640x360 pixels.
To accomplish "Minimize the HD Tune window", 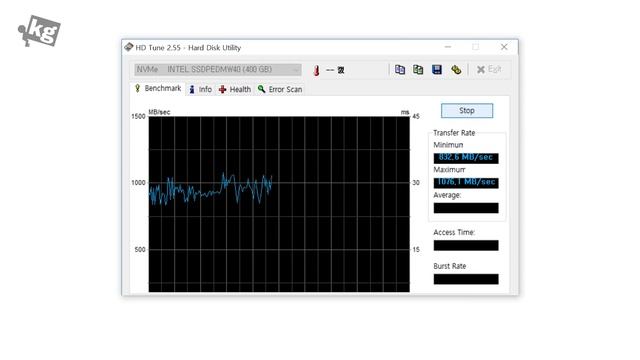I will tap(448, 47).
